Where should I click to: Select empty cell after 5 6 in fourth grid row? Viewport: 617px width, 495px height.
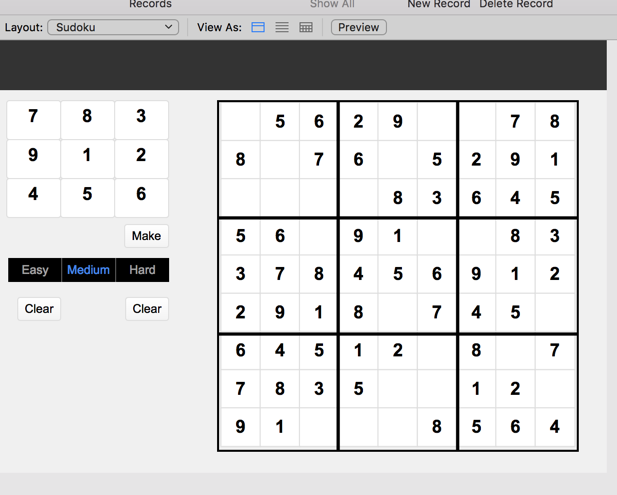pyautogui.click(x=319, y=236)
